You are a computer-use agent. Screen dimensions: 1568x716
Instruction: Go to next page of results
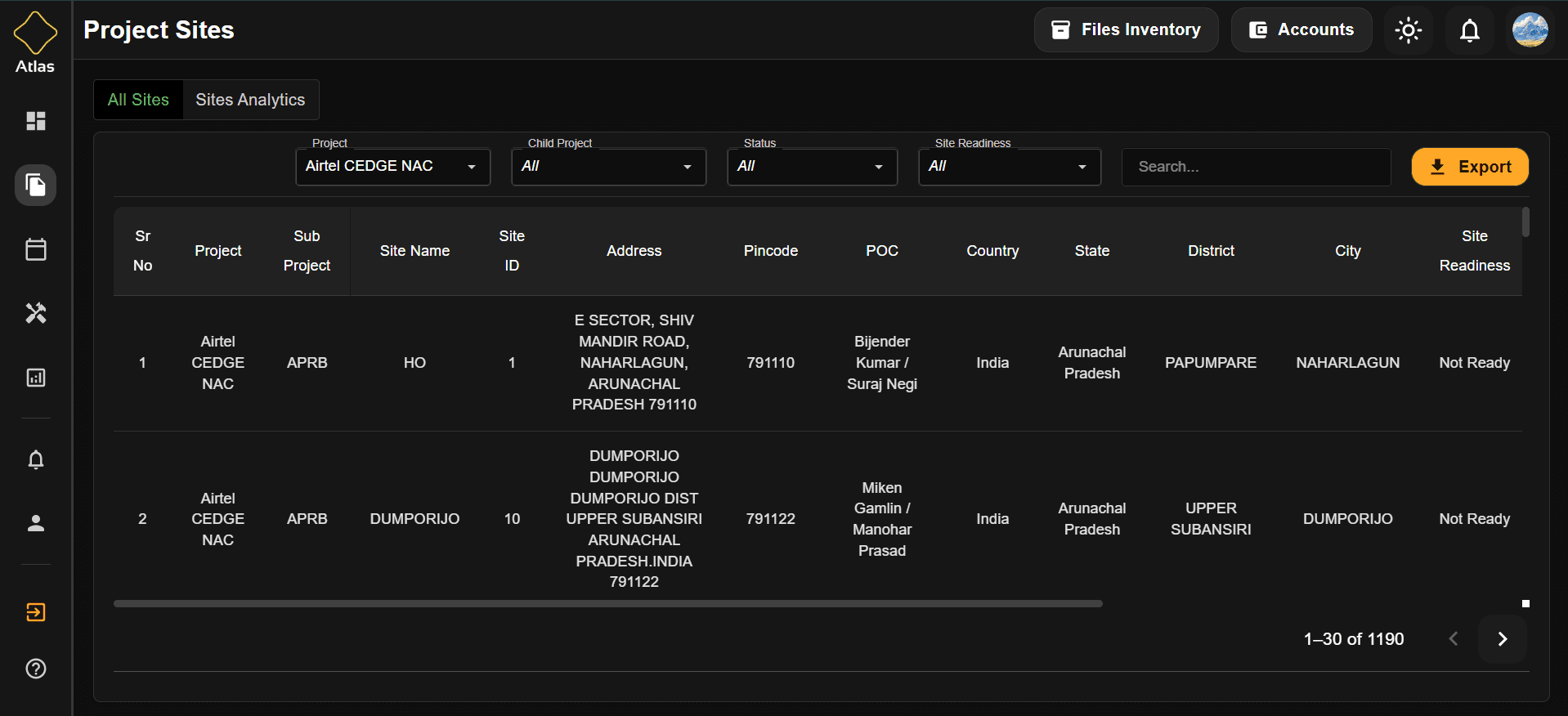pyautogui.click(x=1502, y=639)
